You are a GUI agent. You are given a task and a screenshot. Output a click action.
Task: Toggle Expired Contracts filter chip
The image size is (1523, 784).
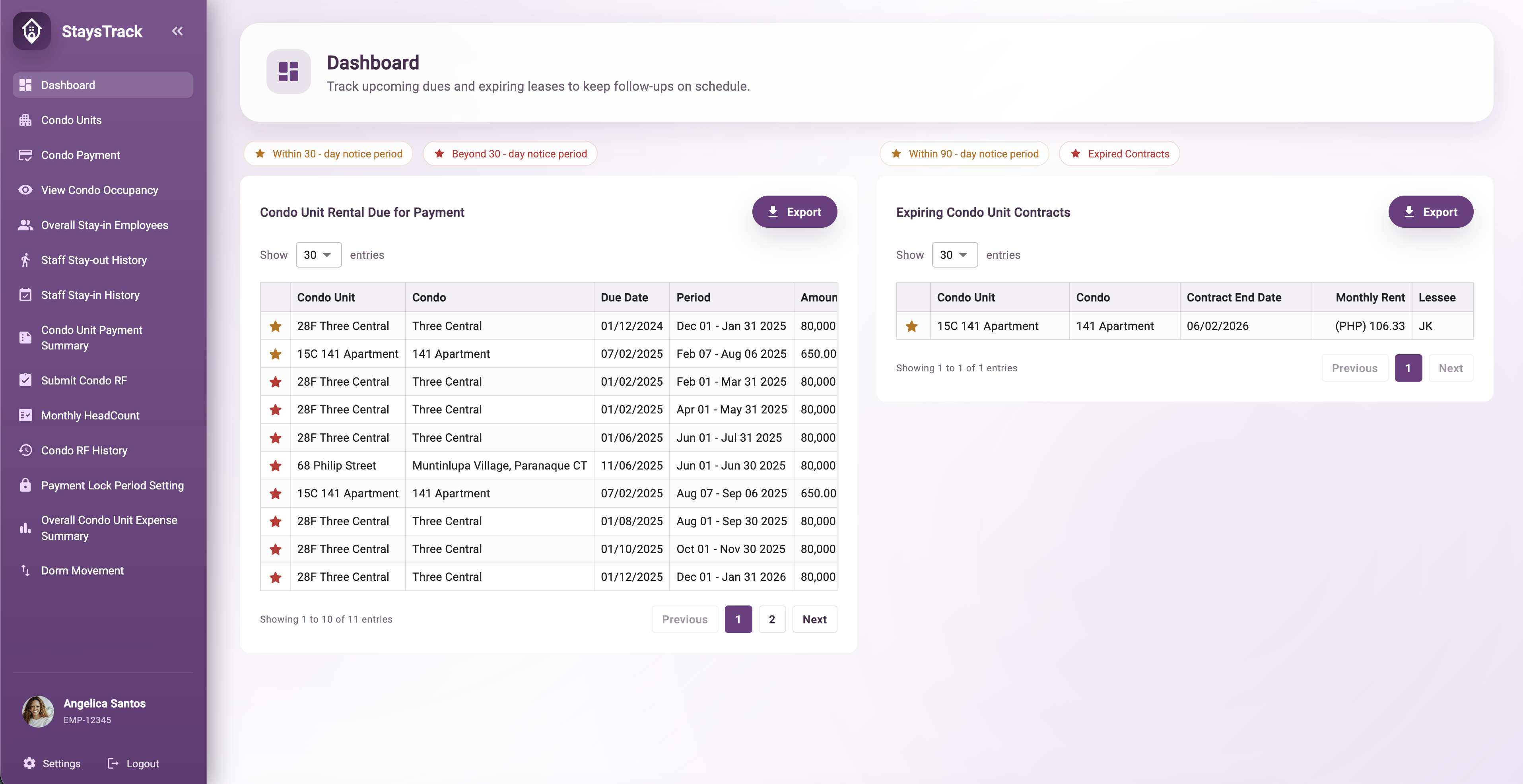coord(1119,154)
